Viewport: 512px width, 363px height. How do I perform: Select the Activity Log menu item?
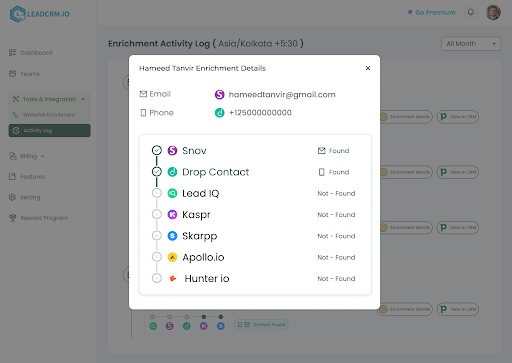click(49, 130)
